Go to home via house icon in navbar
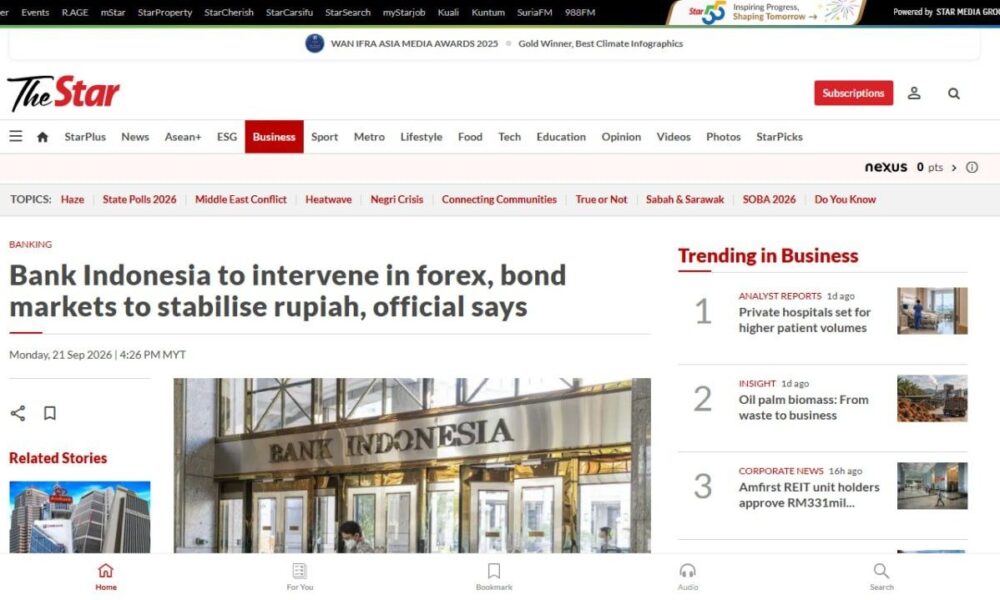This screenshot has width=1000, height=600. click(43, 137)
